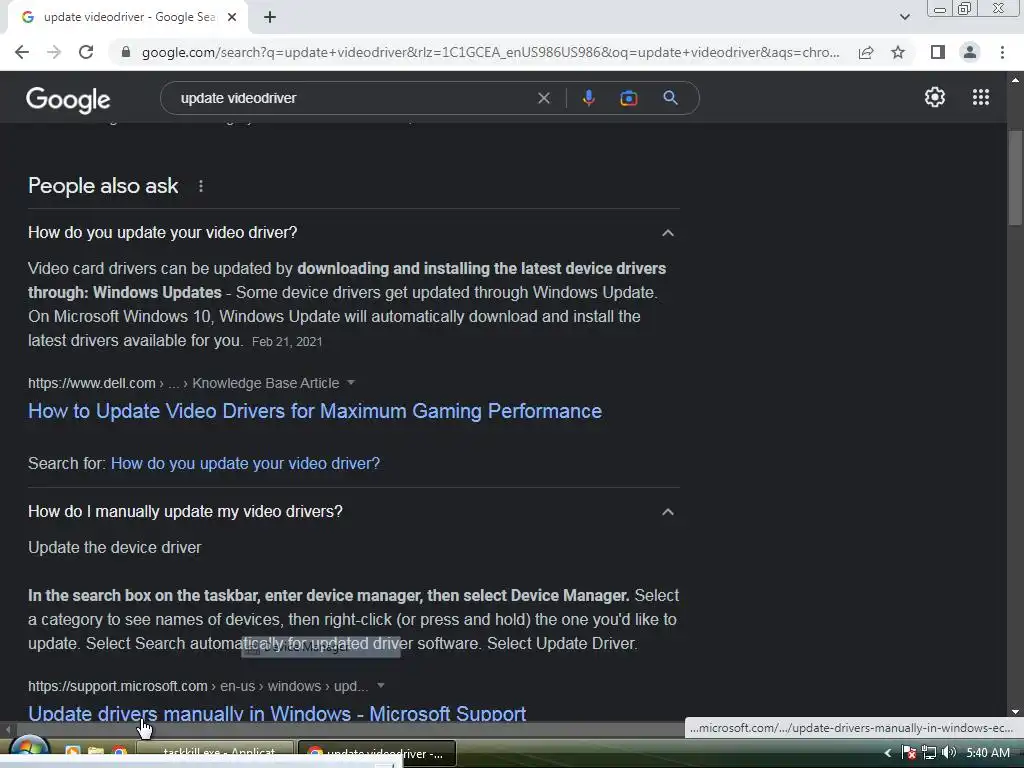The height and width of the screenshot is (768, 1024).
Task: Click the red security flag tray icon
Action: [908, 753]
